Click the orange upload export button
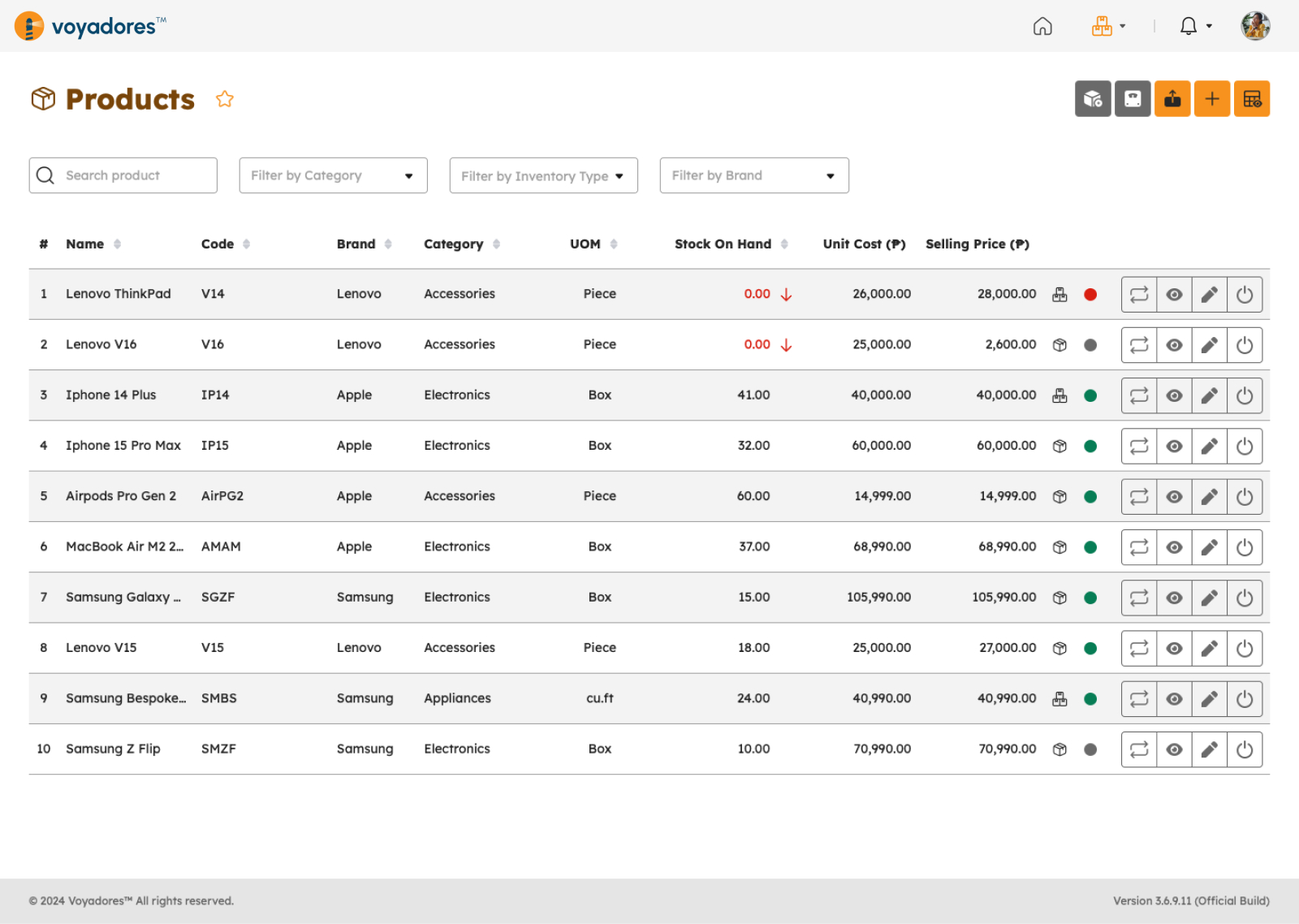 coord(1172,99)
